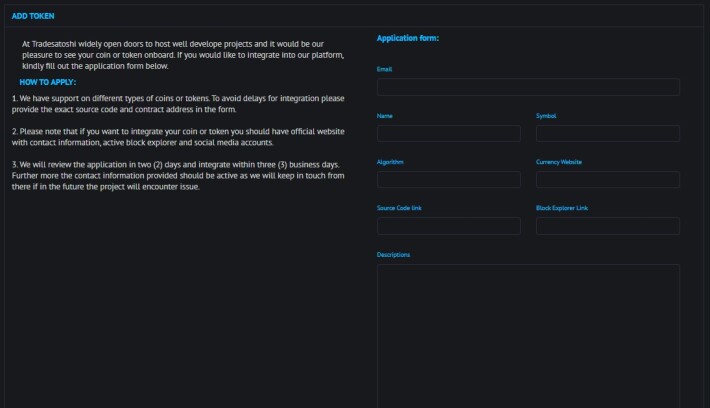This screenshot has height=408, width=710.
Task: Click the Application form heading
Action: tap(408, 38)
